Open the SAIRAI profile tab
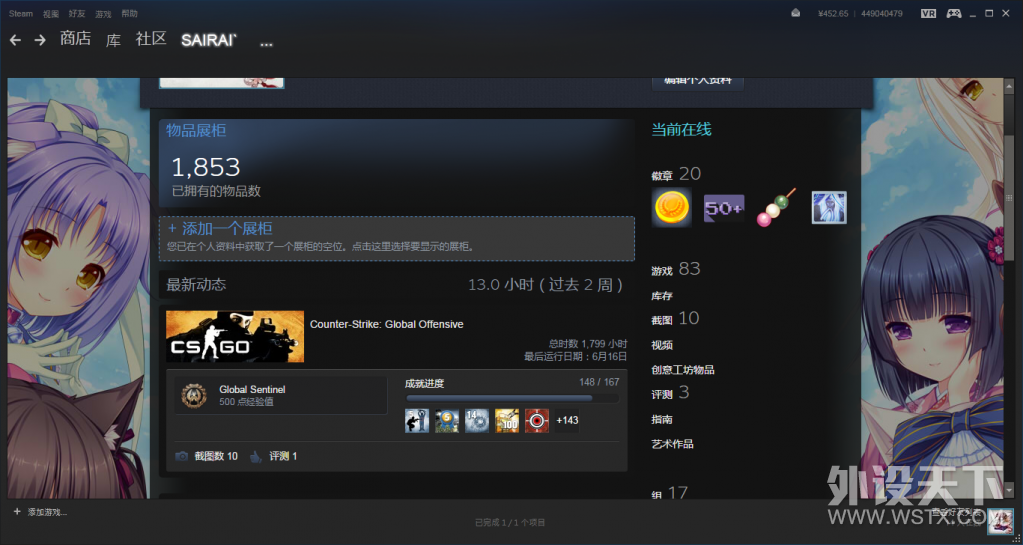The width and height of the screenshot is (1023, 545). coord(209,40)
